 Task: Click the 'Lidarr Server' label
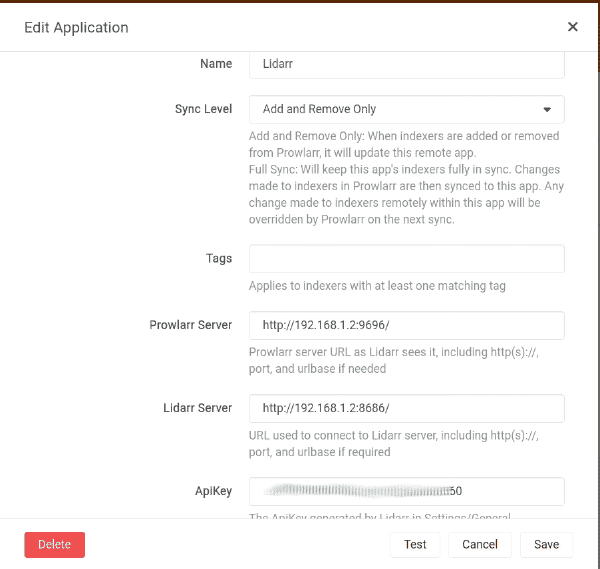197,408
